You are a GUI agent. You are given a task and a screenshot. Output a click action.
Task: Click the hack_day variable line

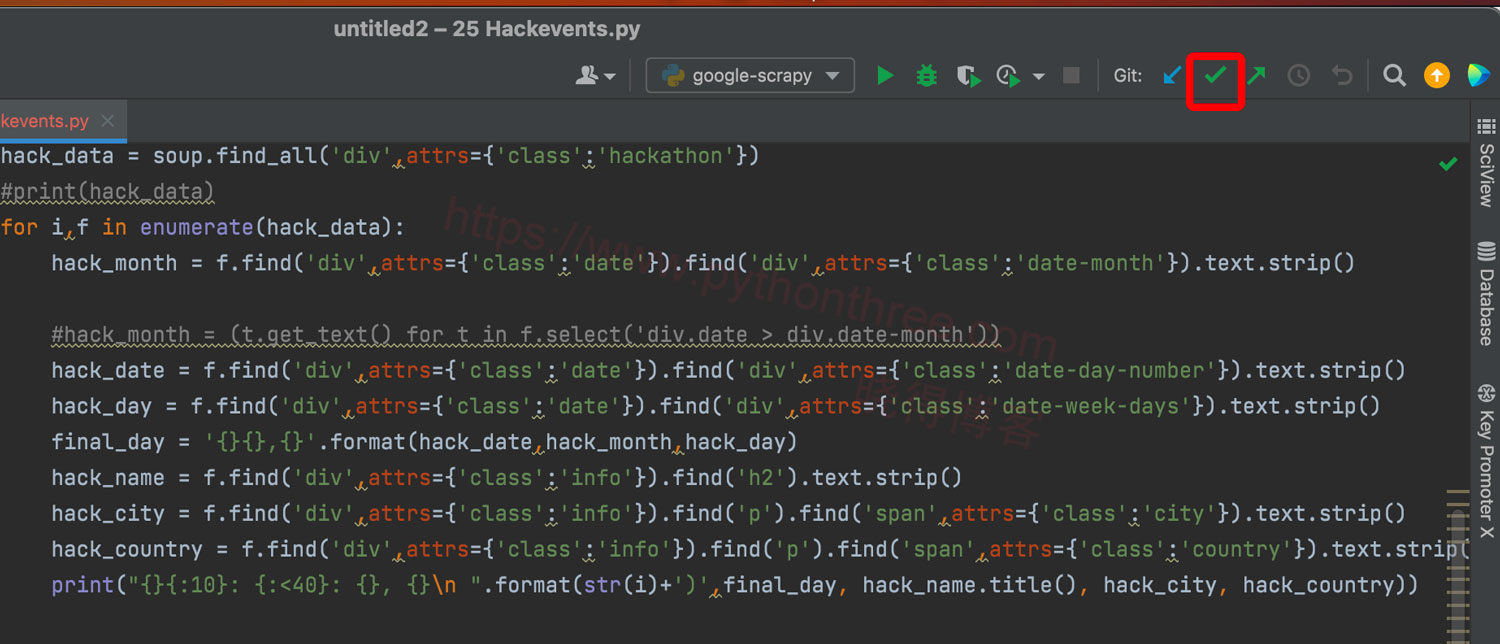716,407
